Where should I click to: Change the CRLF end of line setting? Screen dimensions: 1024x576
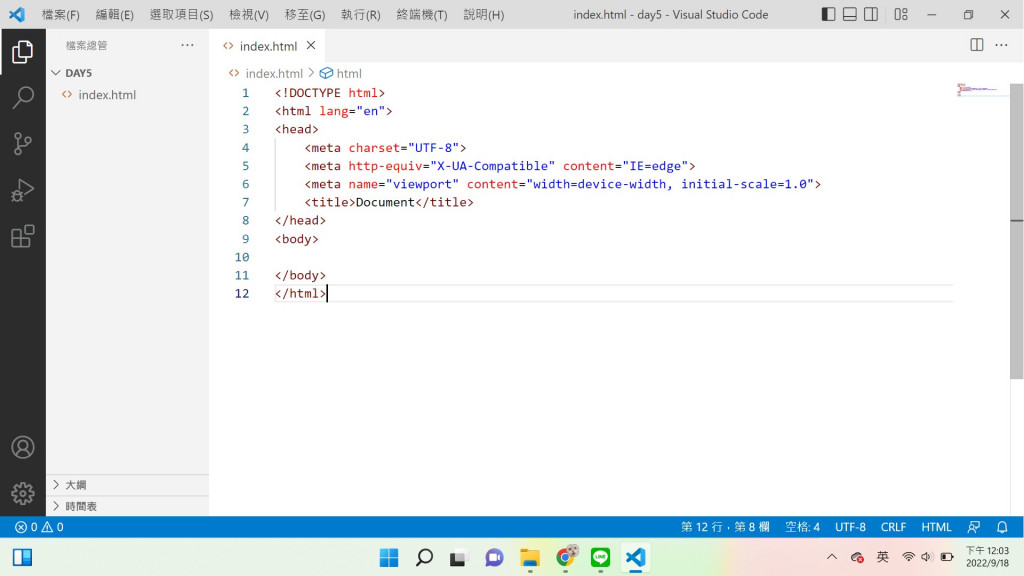893,527
